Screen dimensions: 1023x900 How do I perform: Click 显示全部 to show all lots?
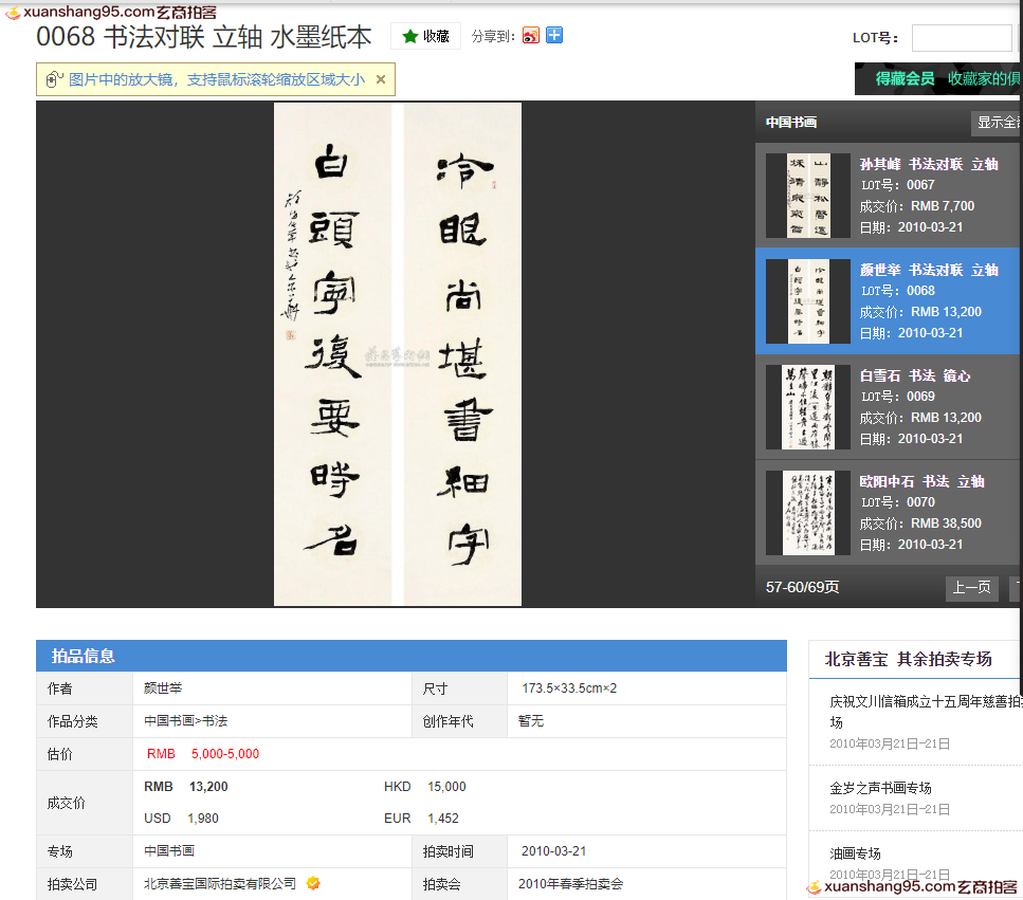999,122
